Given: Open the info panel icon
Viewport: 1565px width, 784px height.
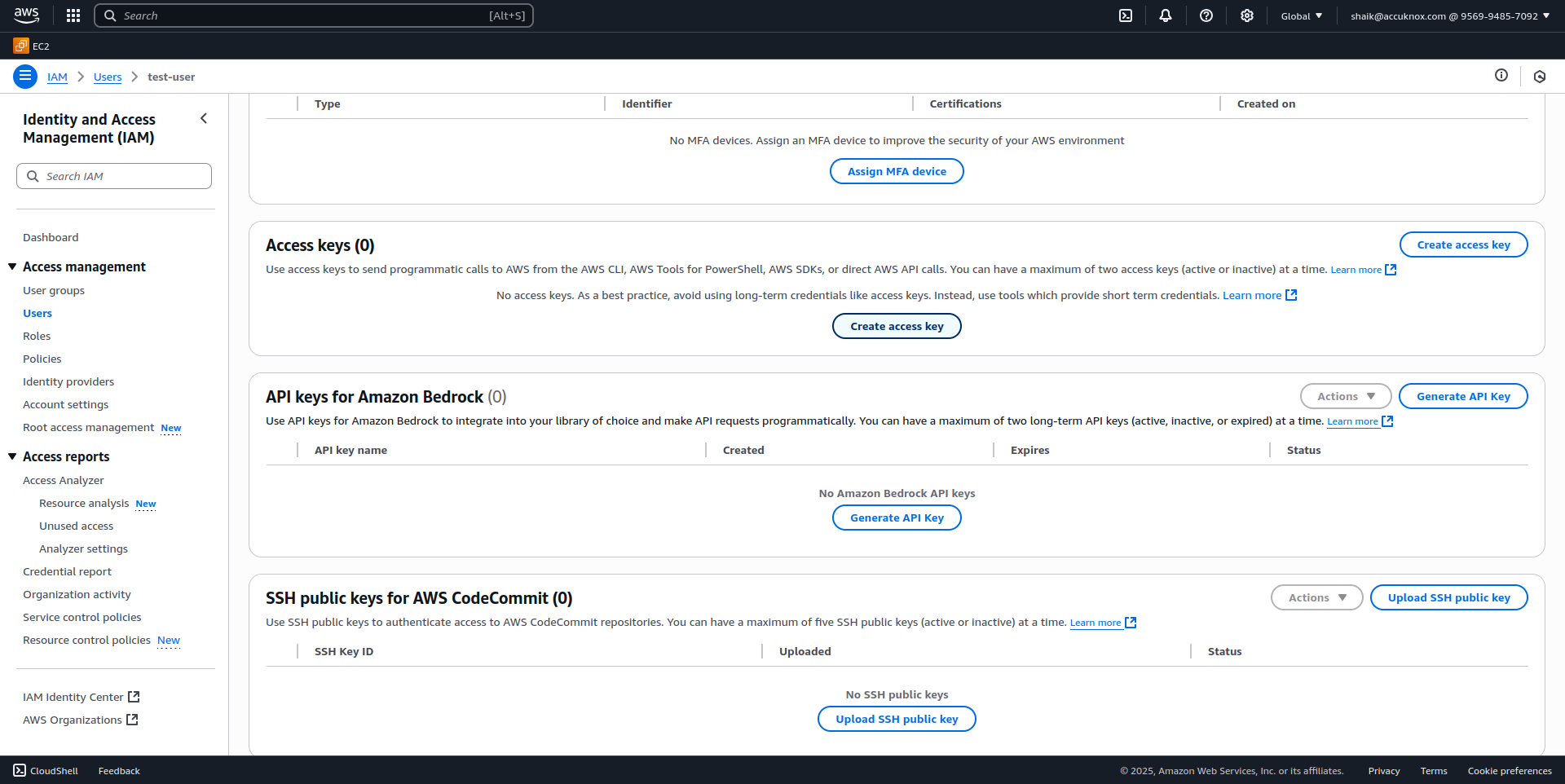Looking at the screenshot, I should point(1501,76).
